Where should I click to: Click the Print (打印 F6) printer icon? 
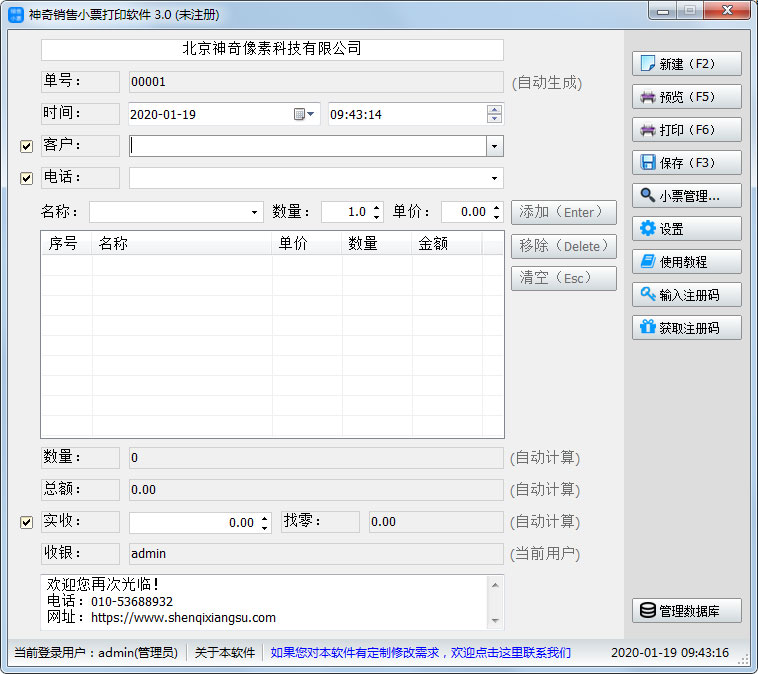(x=648, y=130)
